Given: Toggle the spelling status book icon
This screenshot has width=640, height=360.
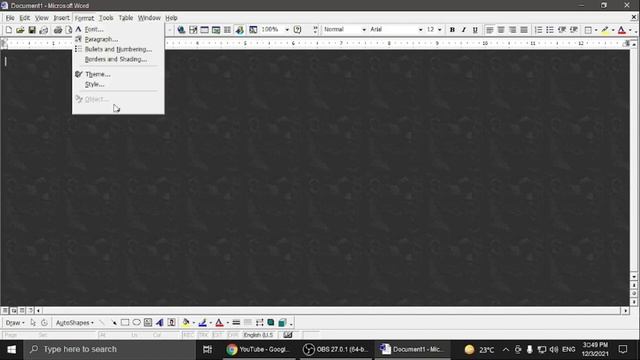Looking at the screenshot, I should (287, 335).
